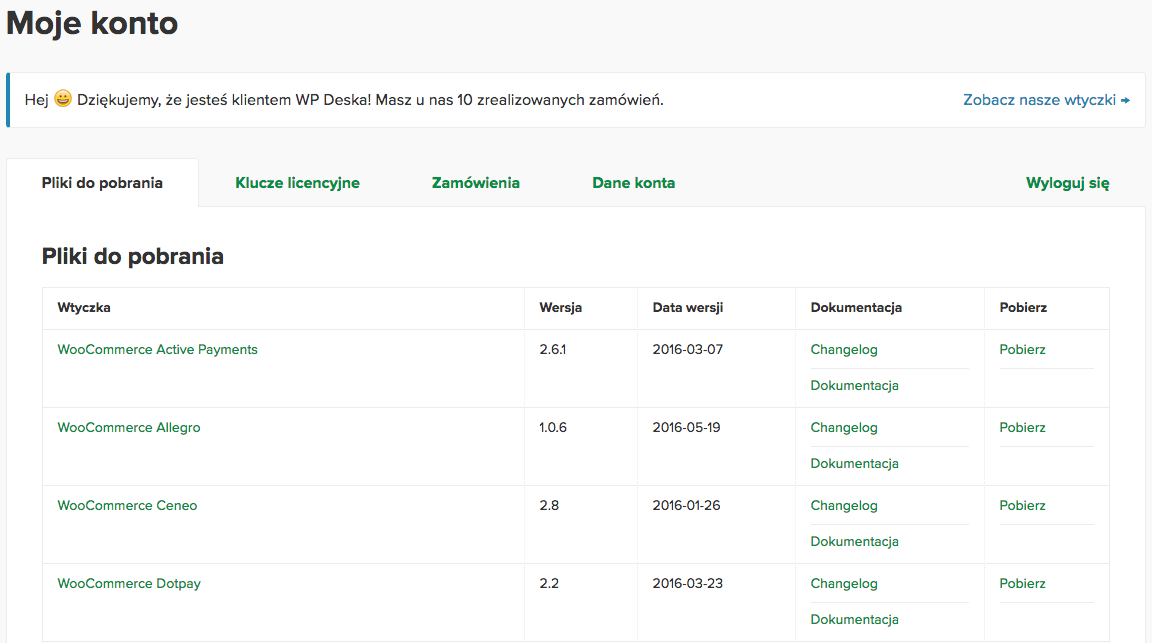Viewport: 1152px width, 643px height.
Task: Click the 10 zrealizowanych zamówień thank-you message
Action: point(344,100)
